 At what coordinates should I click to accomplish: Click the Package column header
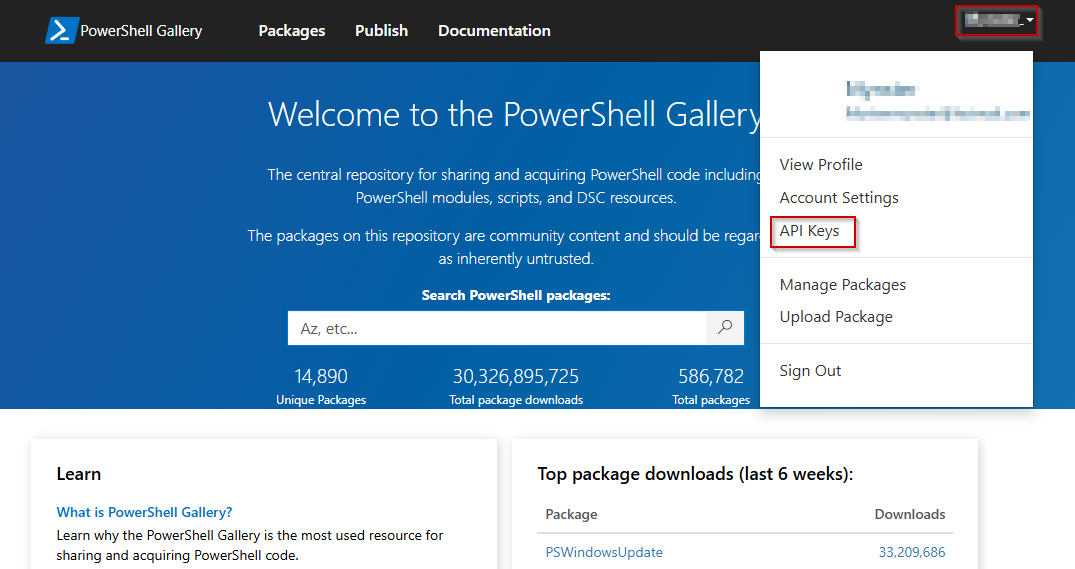(x=571, y=514)
